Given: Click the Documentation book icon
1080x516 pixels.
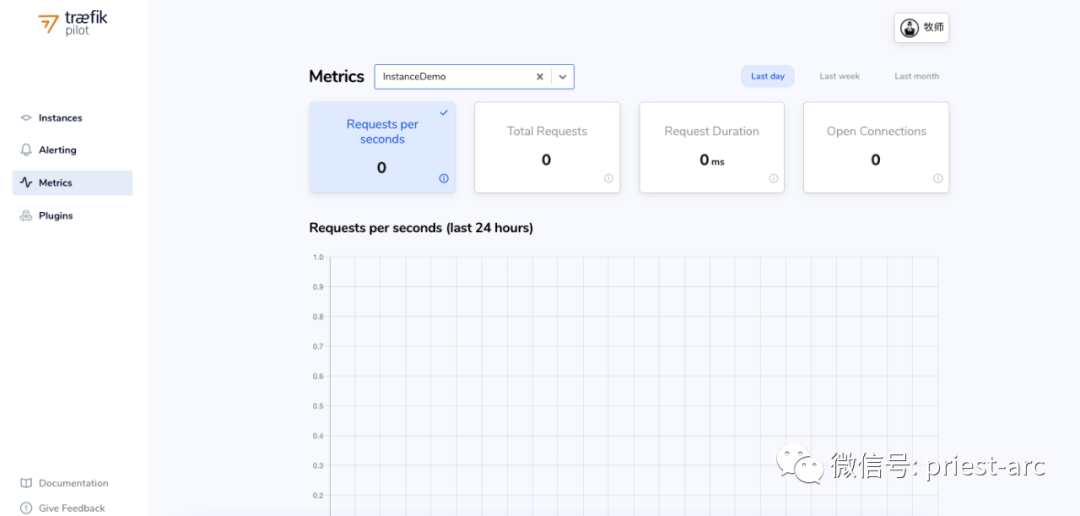Looking at the screenshot, I should [26, 483].
